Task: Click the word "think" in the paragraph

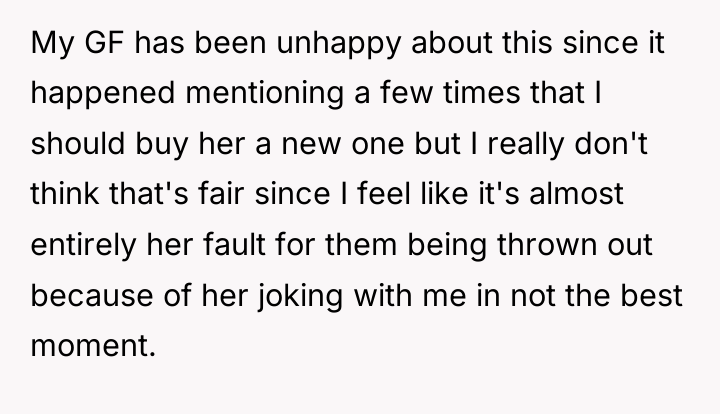Action: tap(65, 194)
